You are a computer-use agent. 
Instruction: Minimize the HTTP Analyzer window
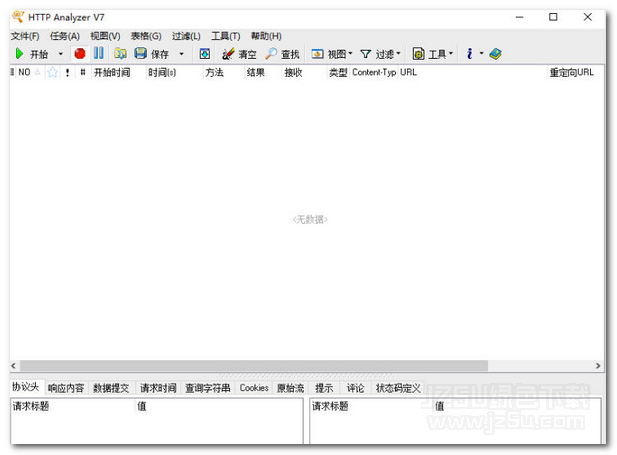pos(519,17)
